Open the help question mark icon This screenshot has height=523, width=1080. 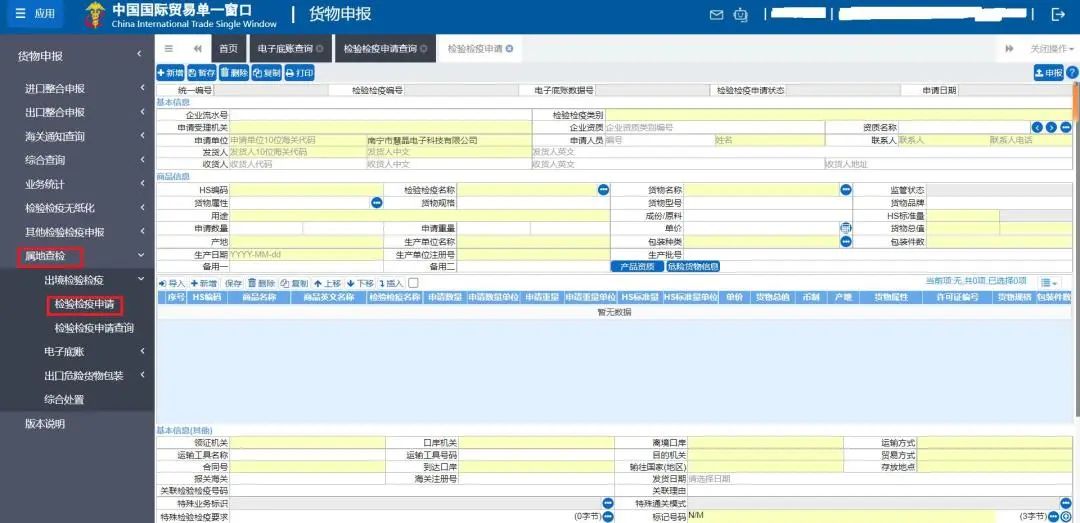[1072, 73]
